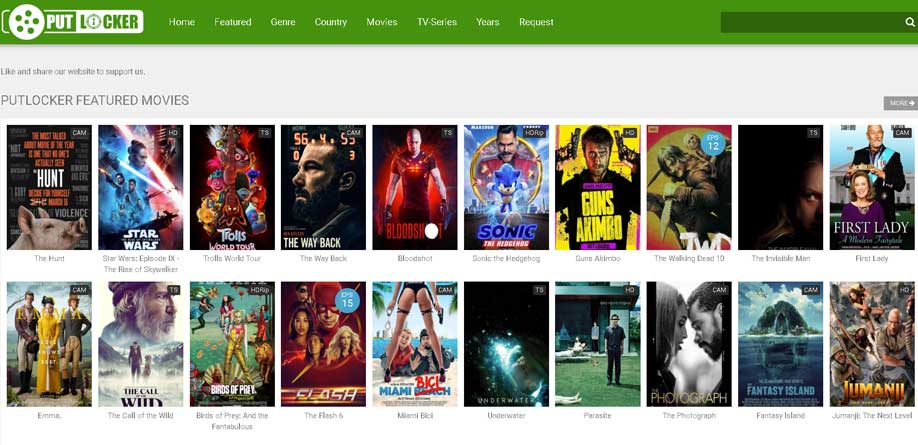Click The Flash 6 title link
Viewport: 918px width, 445px height.
323,415
